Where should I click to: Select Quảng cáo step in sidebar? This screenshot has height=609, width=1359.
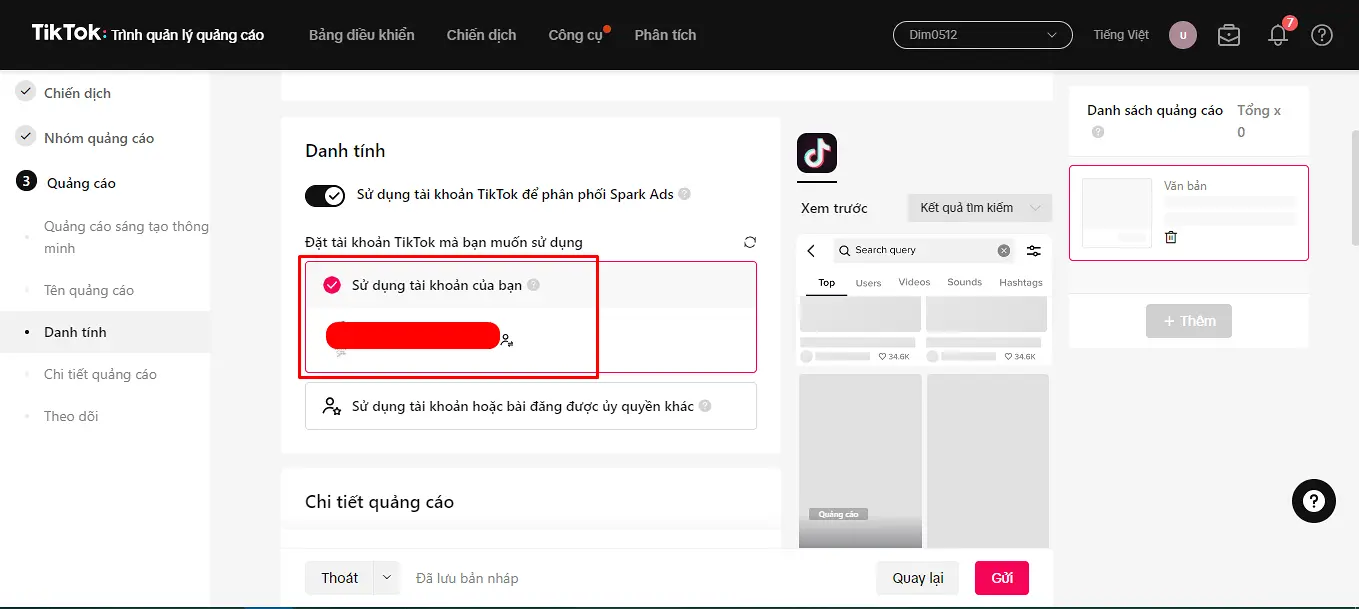pyautogui.click(x=82, y=183)
